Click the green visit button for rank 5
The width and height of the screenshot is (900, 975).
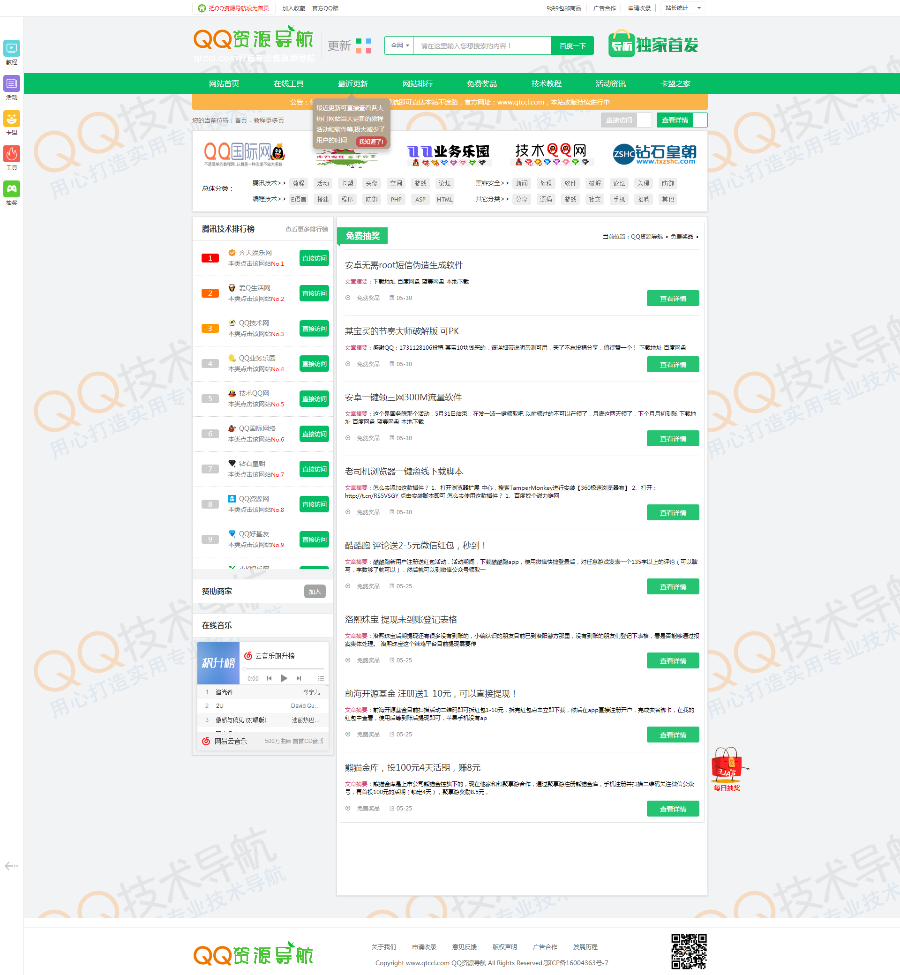(314, 399)
